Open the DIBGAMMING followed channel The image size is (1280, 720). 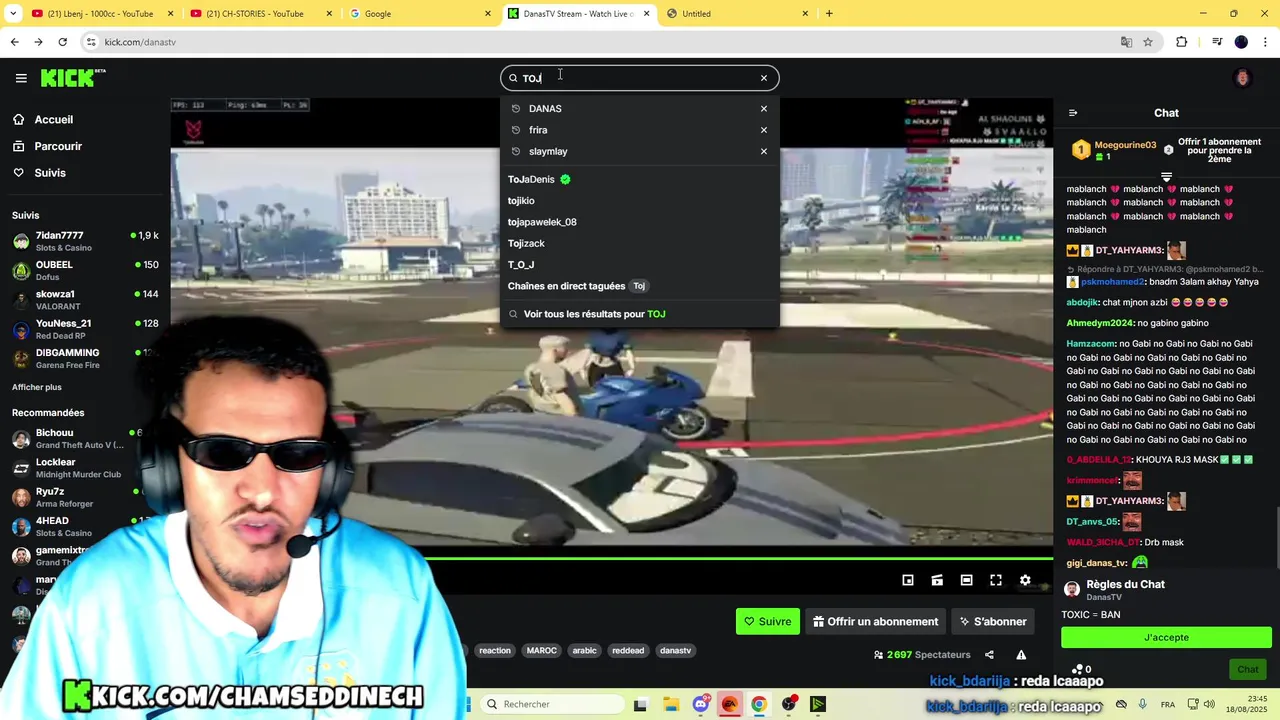pyautogui.click(x=85, y=358)
